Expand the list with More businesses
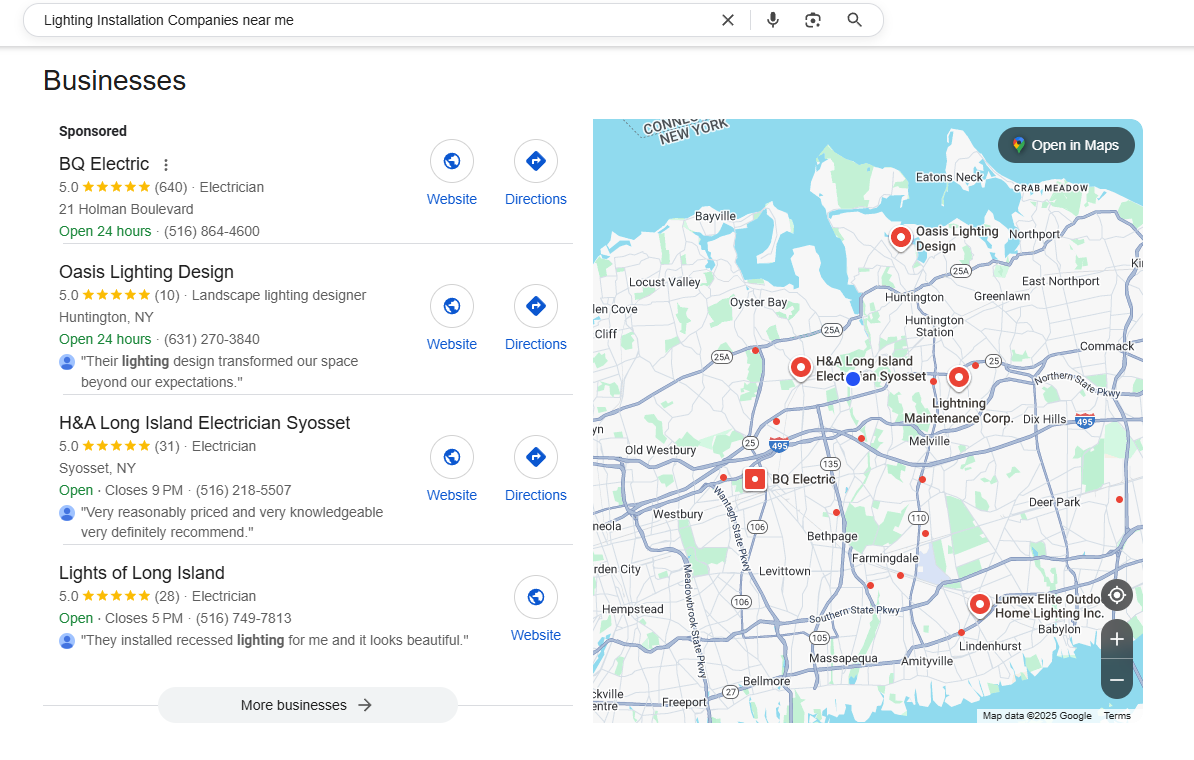Screen dimensions: 1194x760 307,705
